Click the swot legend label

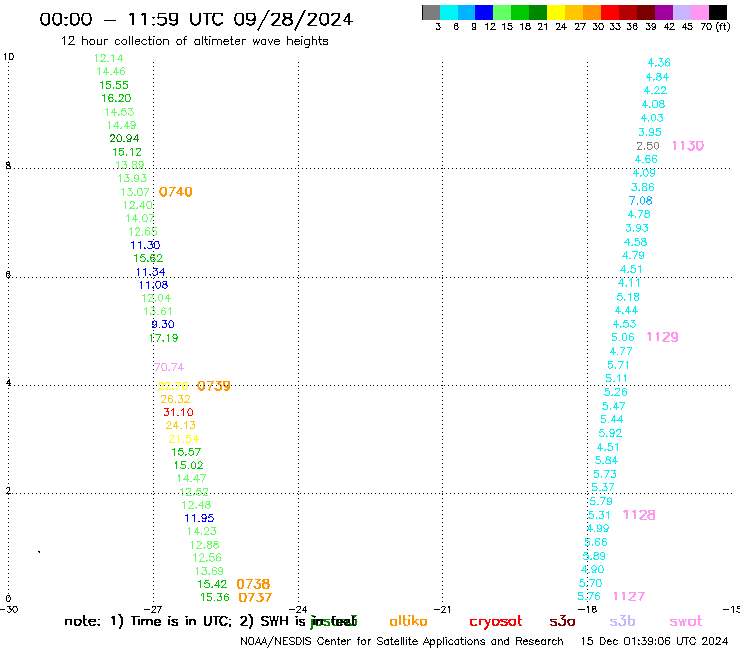[x=686, y=622]
